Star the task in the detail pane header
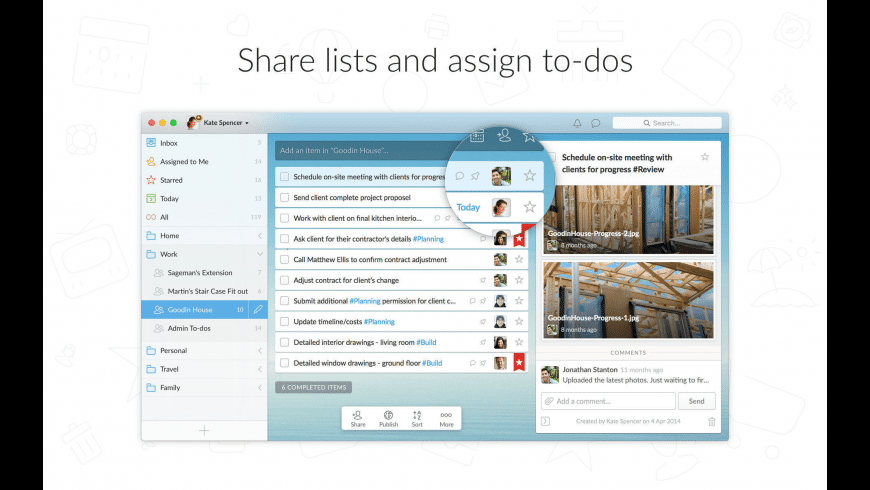Image resolution: width=870 pixels, height=490 pixels. 705,157
